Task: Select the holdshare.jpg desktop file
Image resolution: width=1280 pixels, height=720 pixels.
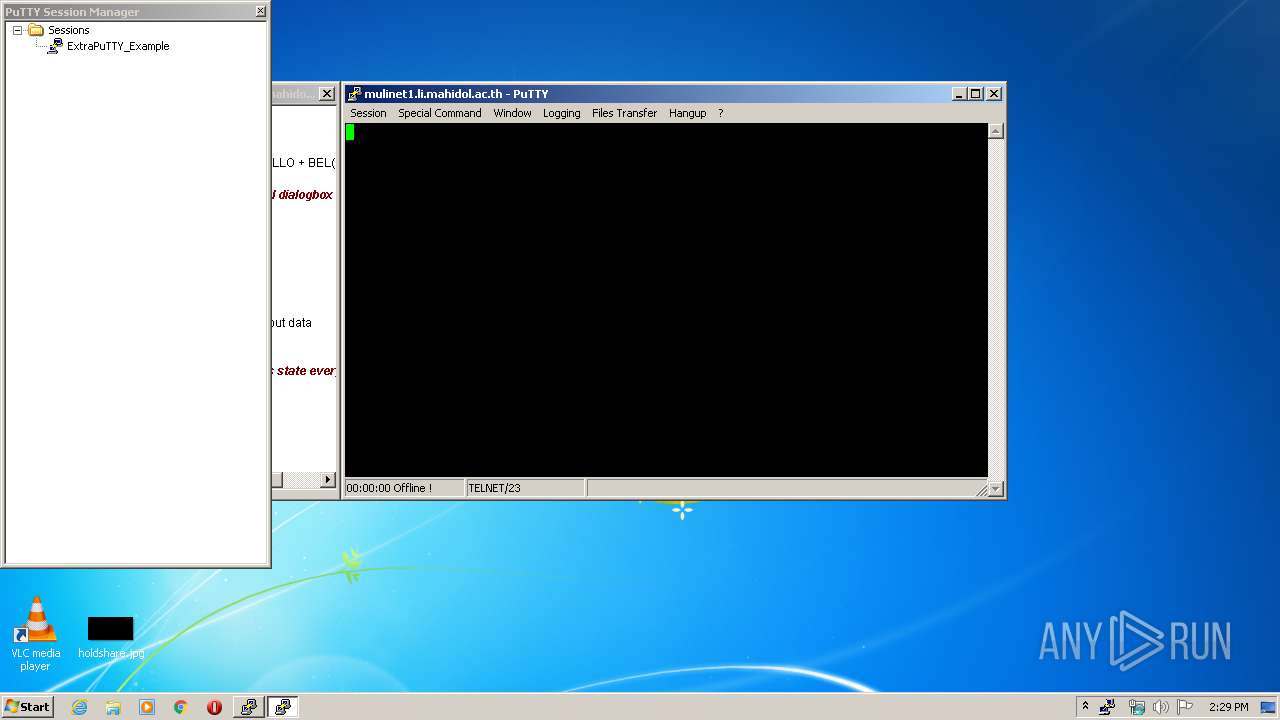Action: pyautogui.click(x=110, y=638)
